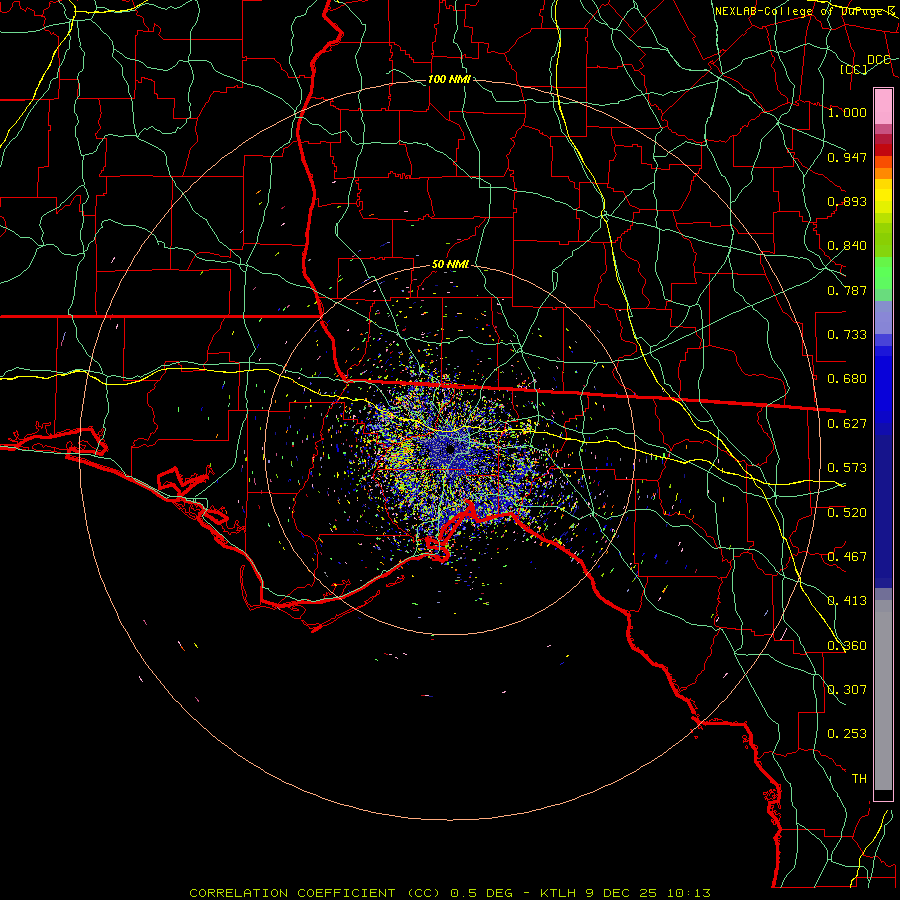Select the 0.360 scale value
This screenshot has width=900, height=900.
click(x=847, y=646)
